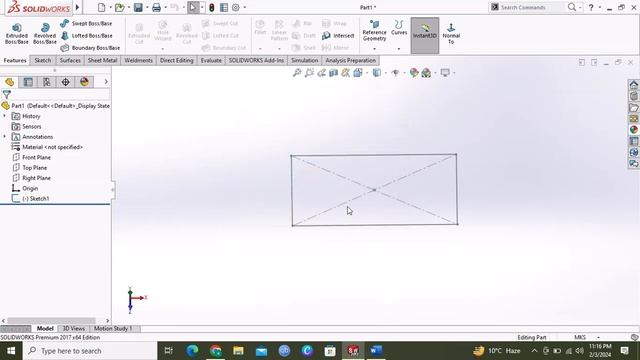Switch to the Weldments tab
The height and width of the screenshot is (360, 640).
[x=138, y=60]
